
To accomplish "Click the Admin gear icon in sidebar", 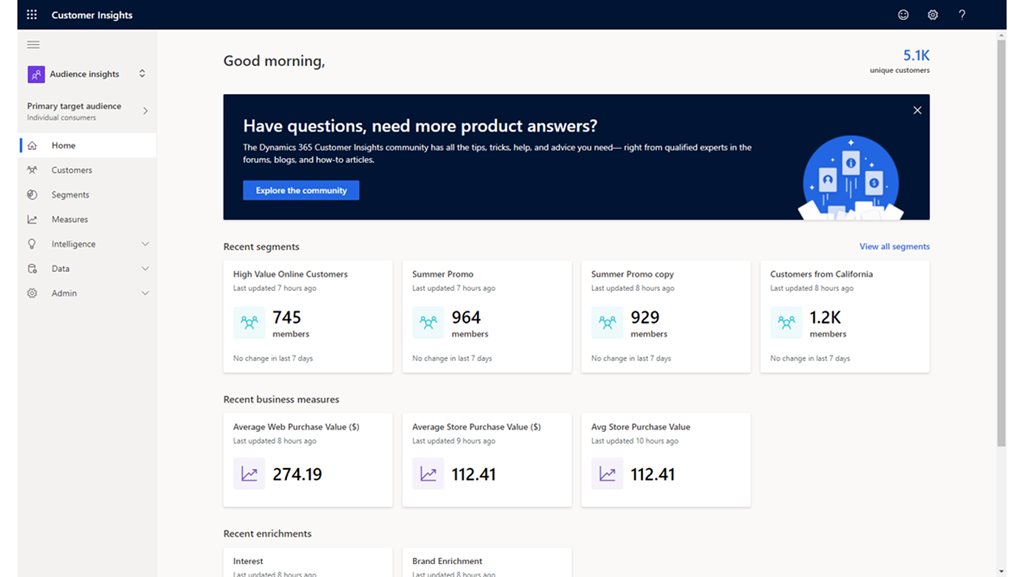I will (32, 293).
